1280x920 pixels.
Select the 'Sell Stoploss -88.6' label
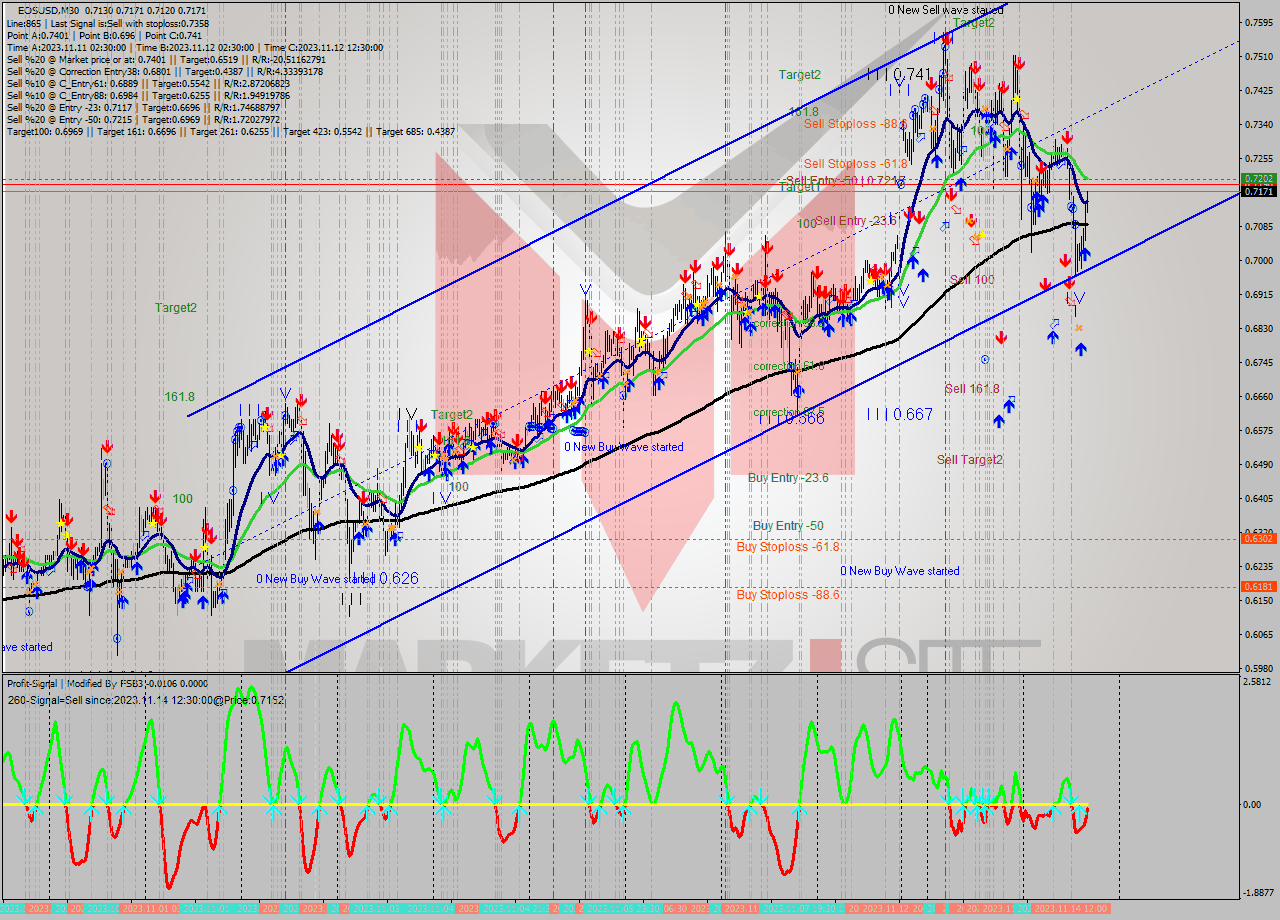coord(855,124)
